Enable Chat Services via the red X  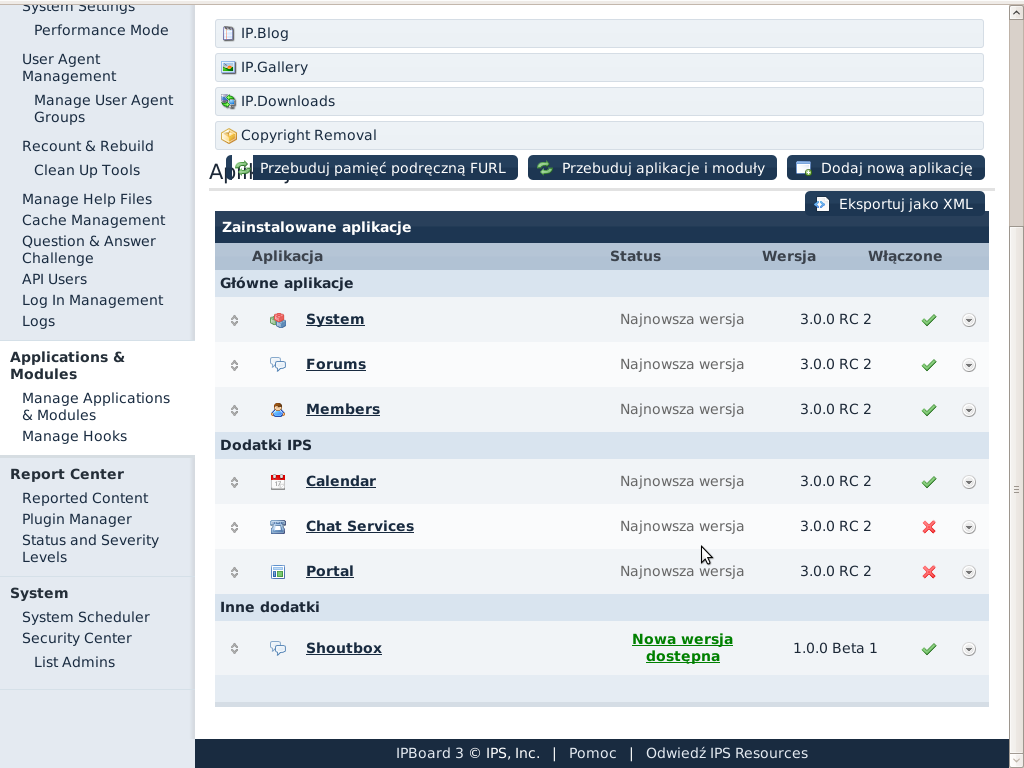pos(929,527)
